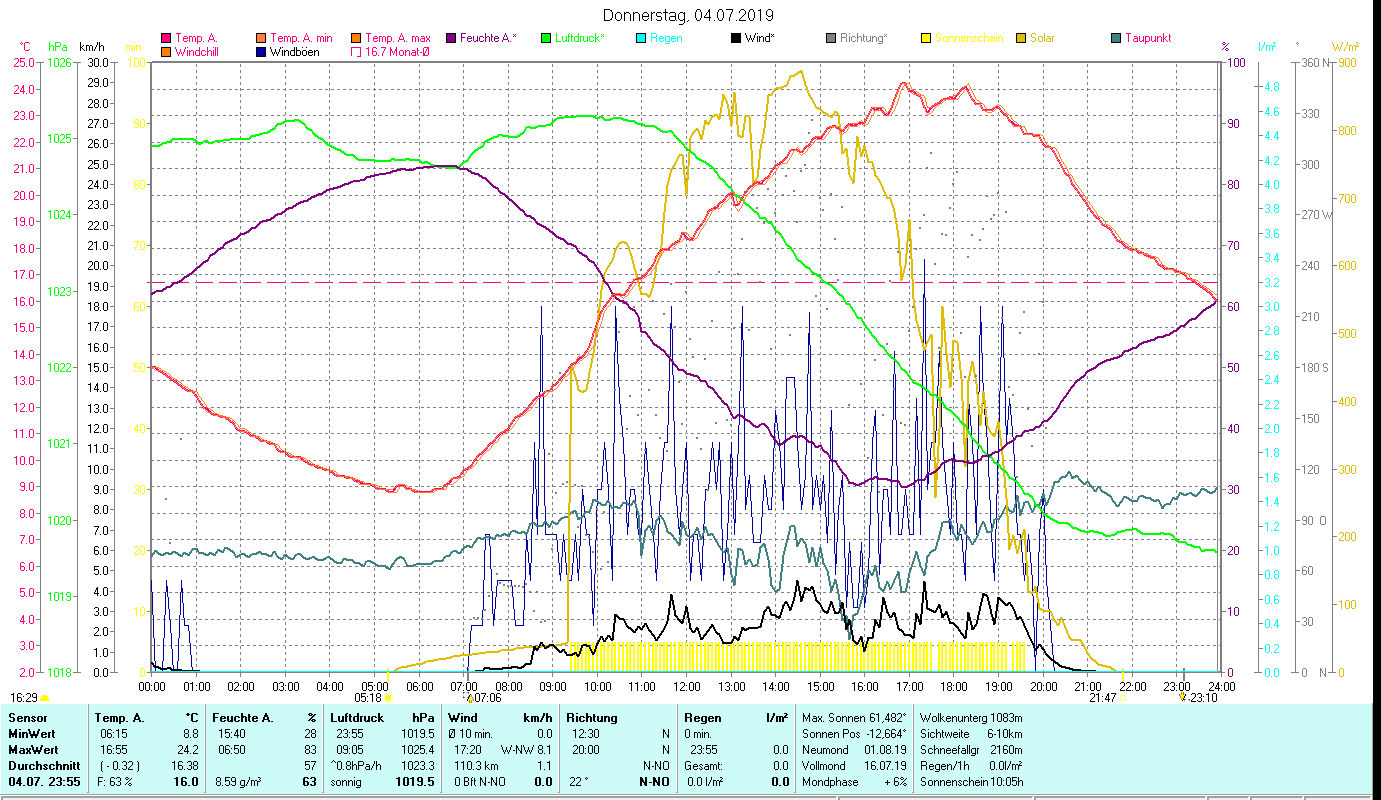1381x800 pixels.
Task: Click the average pressure value 1023.3
Action: coord(417,764)
